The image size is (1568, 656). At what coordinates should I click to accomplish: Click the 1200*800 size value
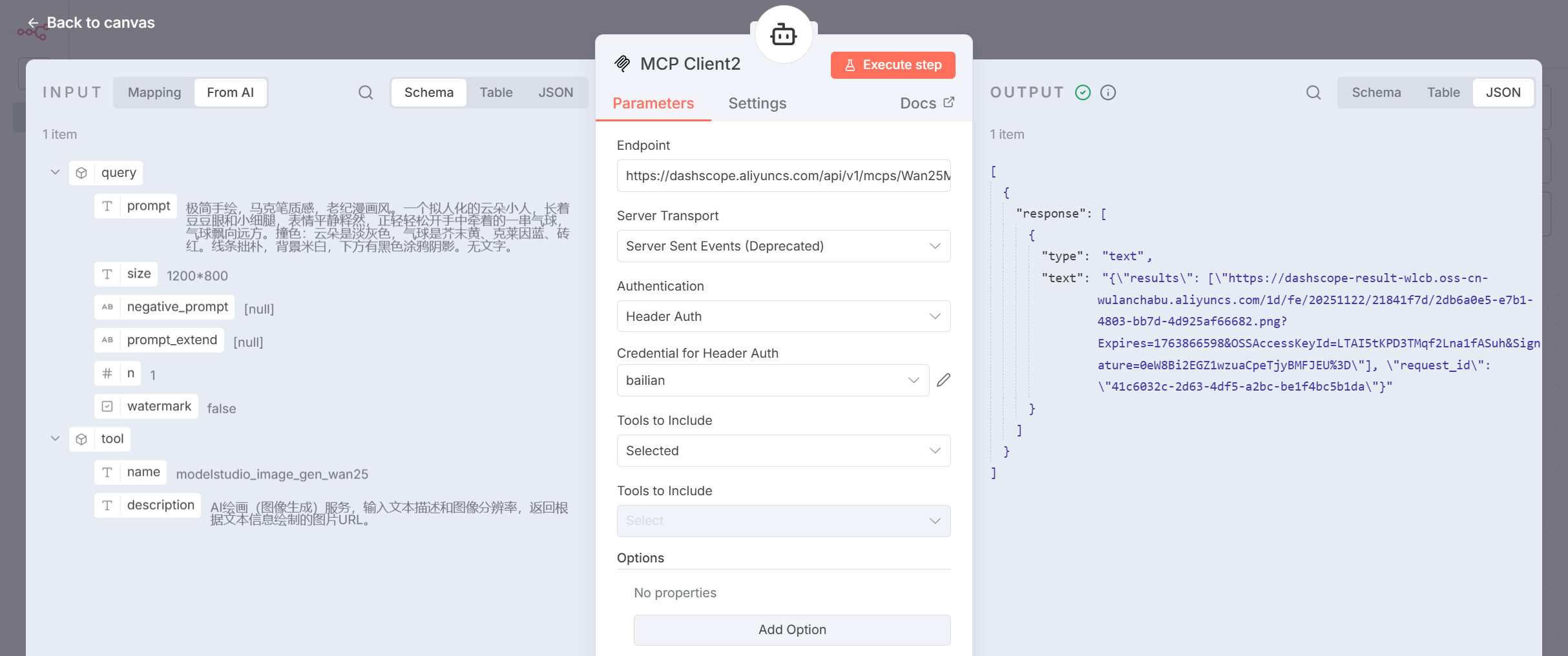coord(197,276)
